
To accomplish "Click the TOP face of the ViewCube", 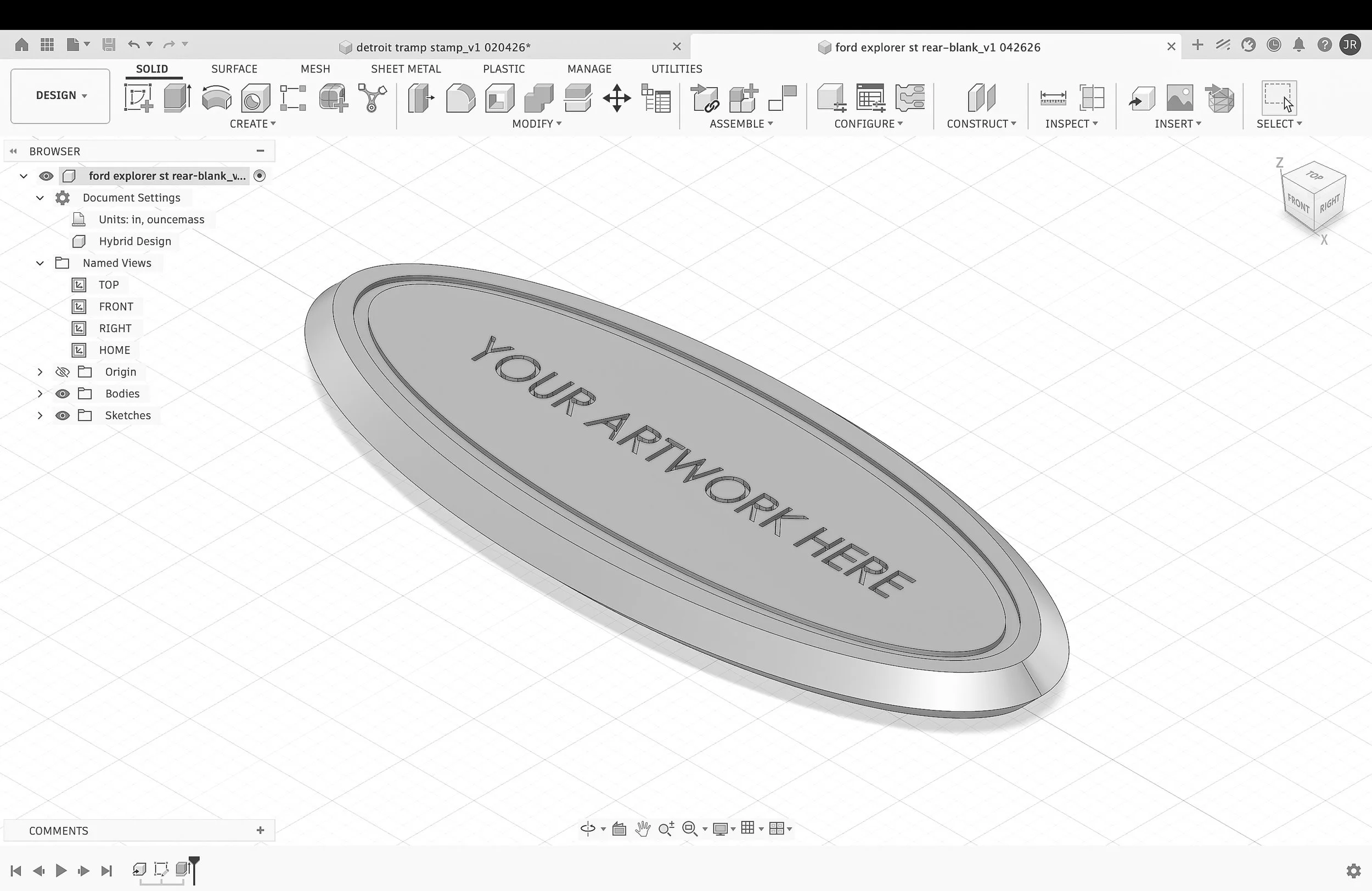I will (1314, 175).
